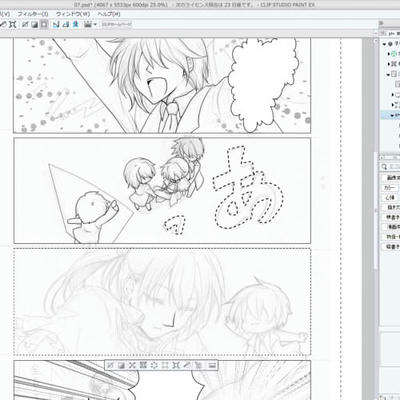Open Selection launcher settings icon
The width and height of the screenshot is (400, 400).
[212, 366]
